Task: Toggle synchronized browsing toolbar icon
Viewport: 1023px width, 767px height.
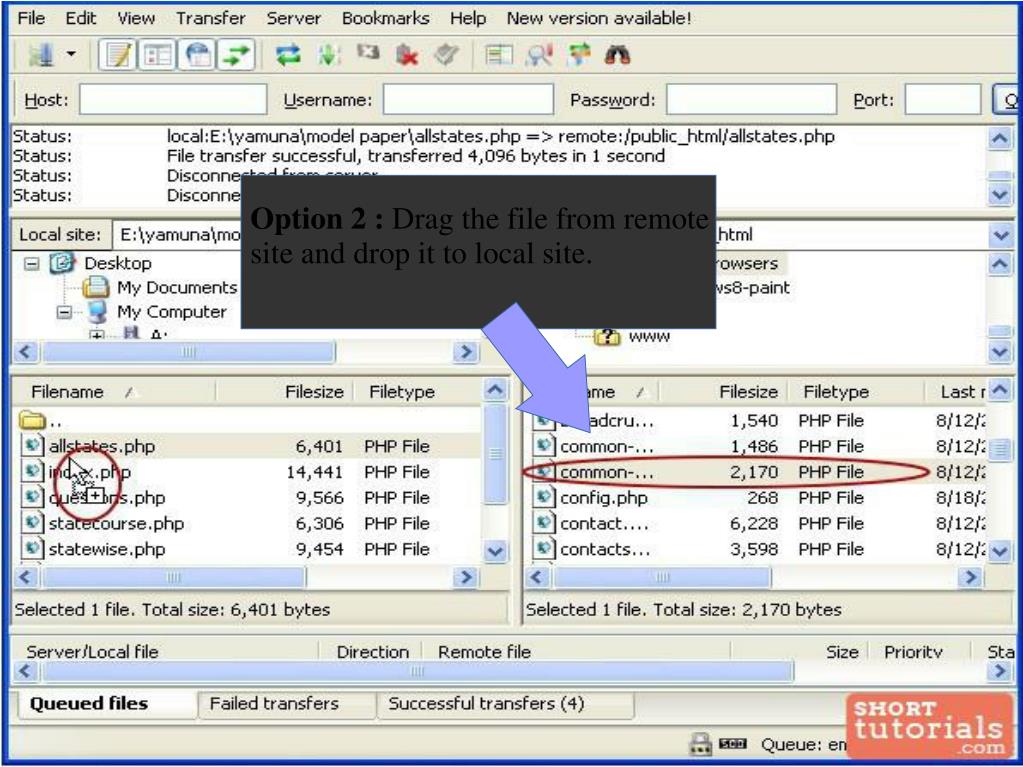Action: tap(578, 55)
